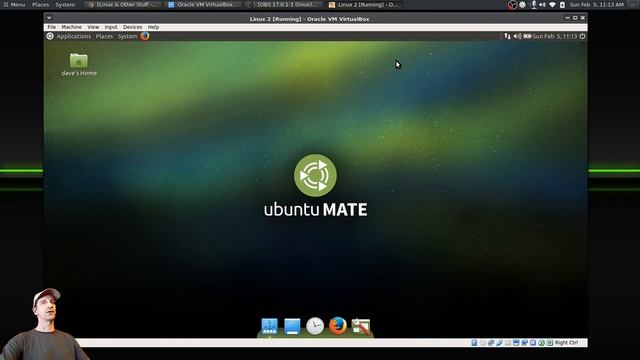Open VirtualBox Help menu
This screenshot has height=360, width=640.
(153, 27)
